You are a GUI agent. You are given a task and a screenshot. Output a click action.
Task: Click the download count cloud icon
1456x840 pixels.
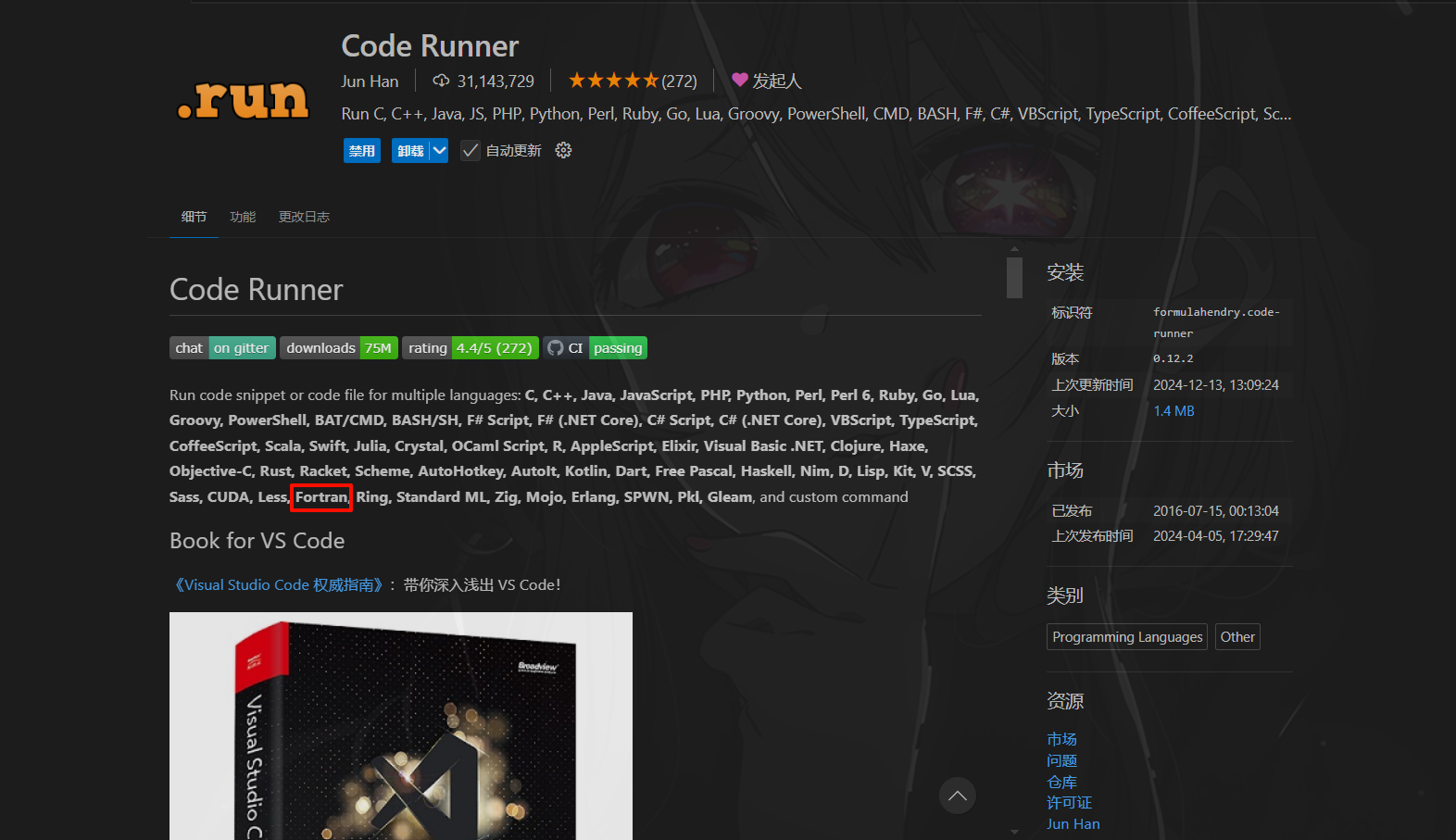tap(441, 81)
